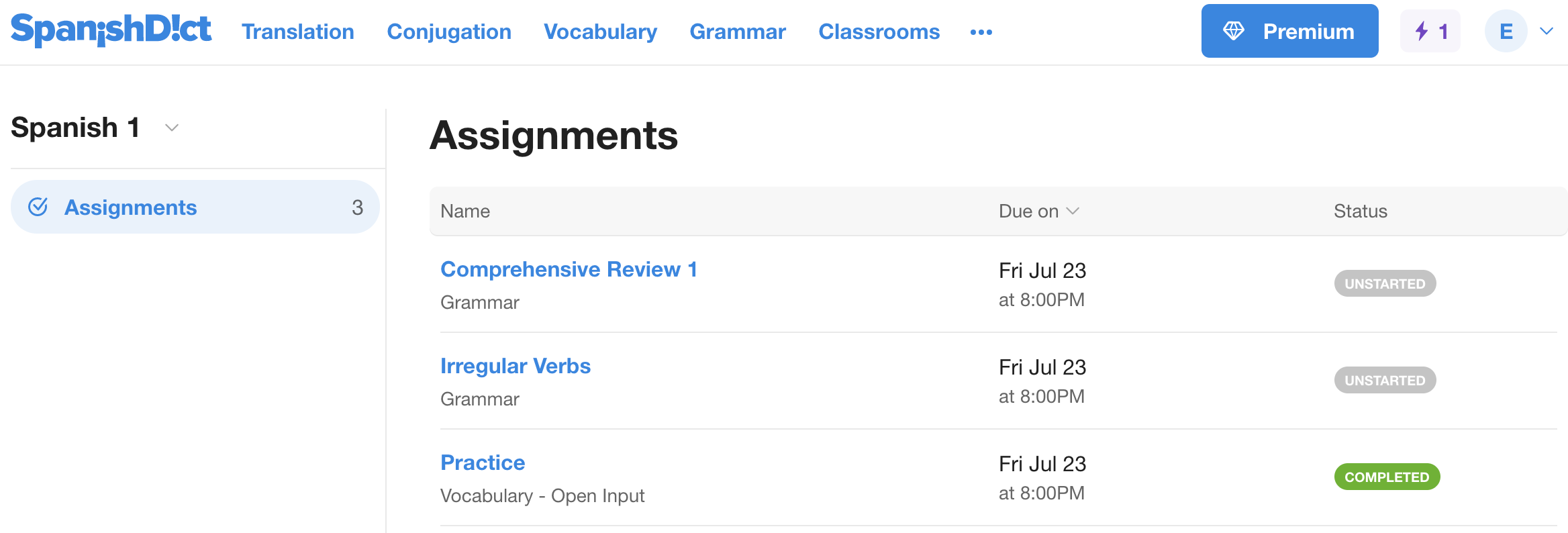
Task: Click the SpanishDict logo
Action: 111,30
